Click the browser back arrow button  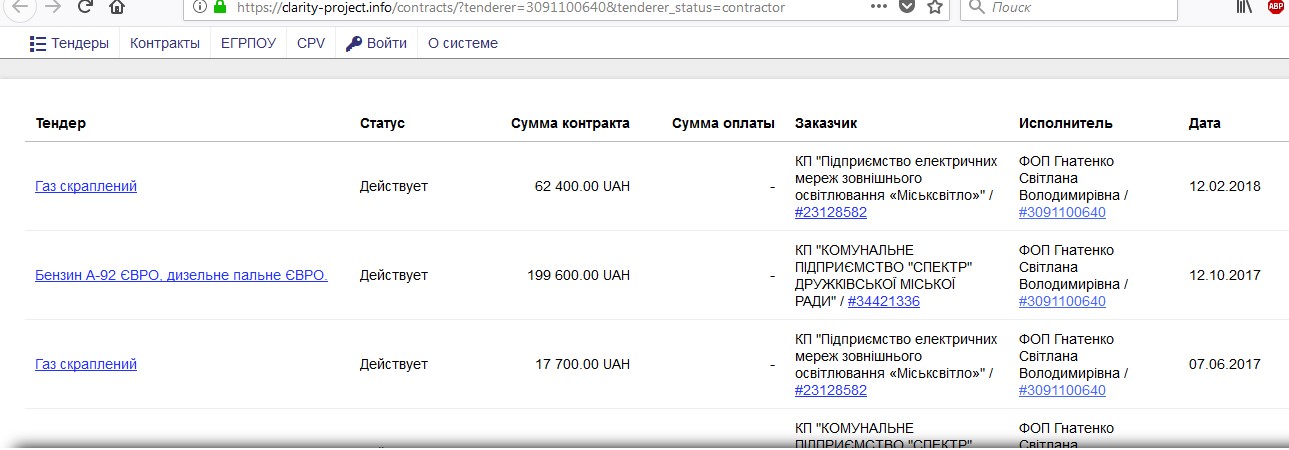pyautogui.click(x=20, y=6)
